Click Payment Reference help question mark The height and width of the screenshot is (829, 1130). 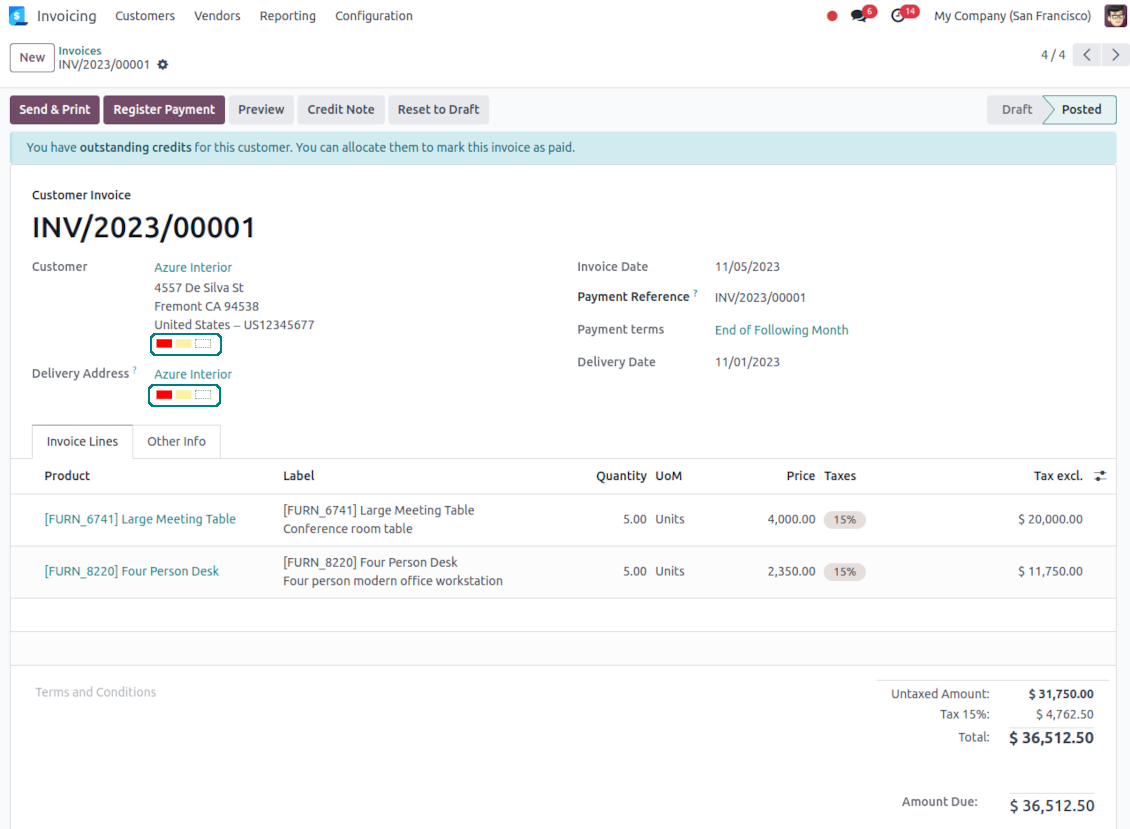[695, 294]
